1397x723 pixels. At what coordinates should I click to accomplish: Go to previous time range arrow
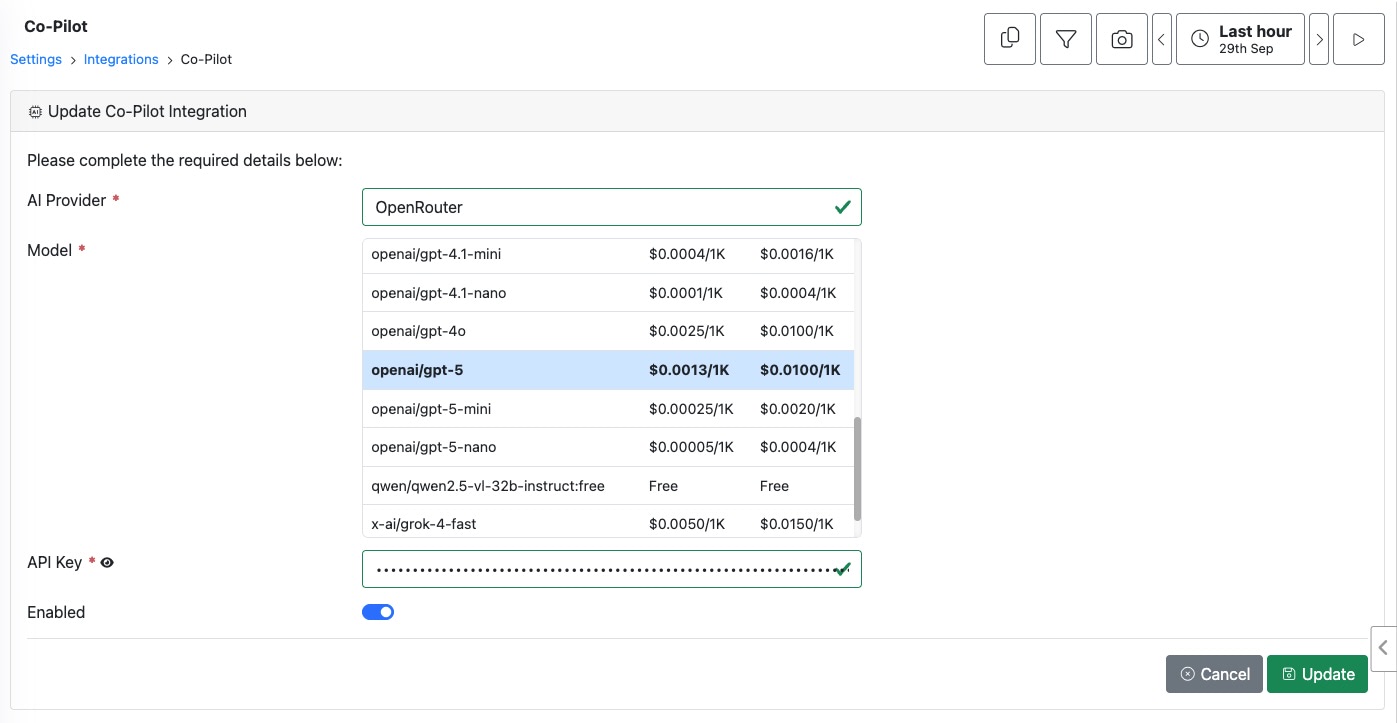(x=1161, y=39)
